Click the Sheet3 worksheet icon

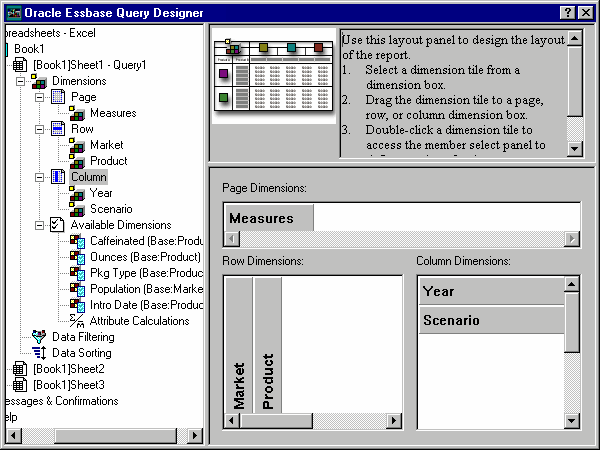tap(20, 385)
